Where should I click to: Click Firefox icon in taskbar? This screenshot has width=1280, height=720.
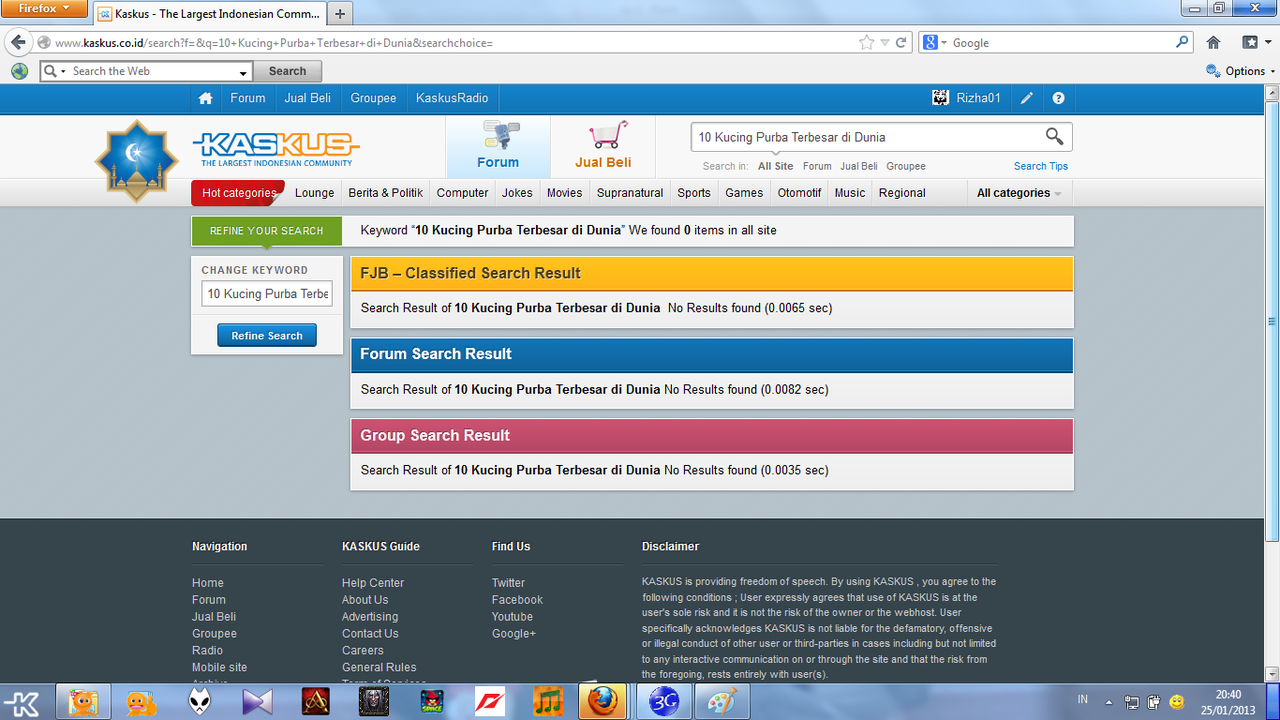[603, 702]
